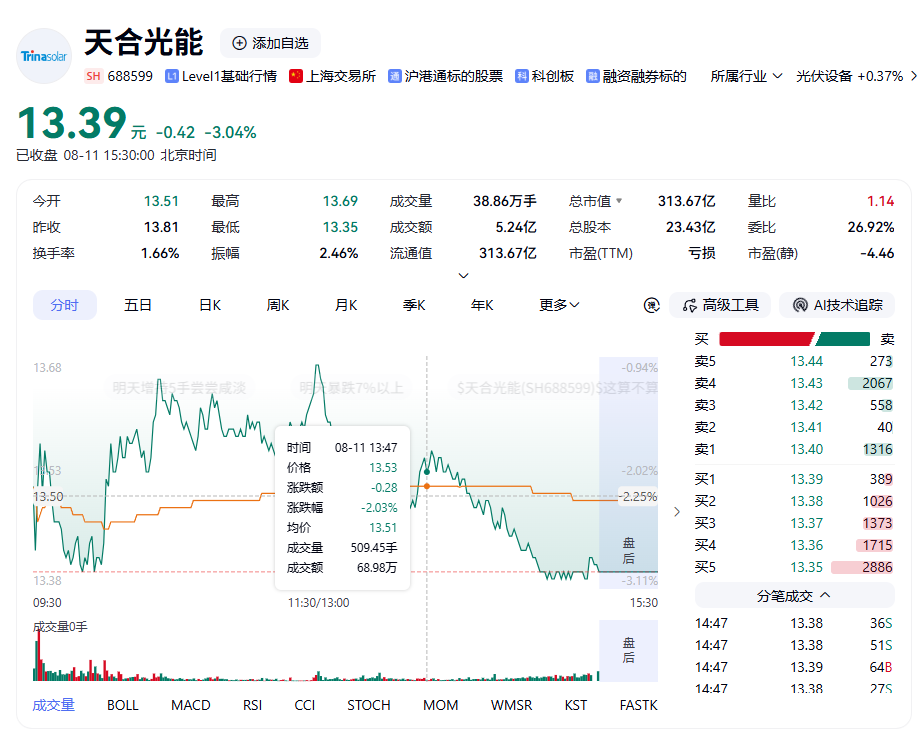Click the 科创板 badge icon
The image size is (920, 734).
pos(522,77)
